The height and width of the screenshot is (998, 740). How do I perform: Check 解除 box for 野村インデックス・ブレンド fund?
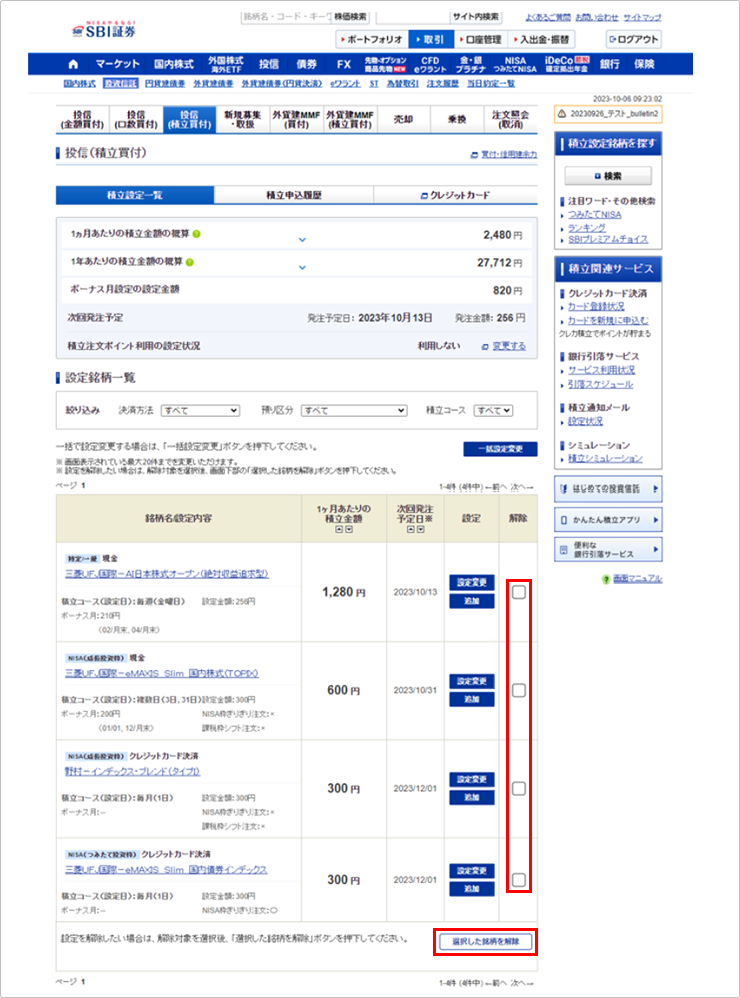518,788
